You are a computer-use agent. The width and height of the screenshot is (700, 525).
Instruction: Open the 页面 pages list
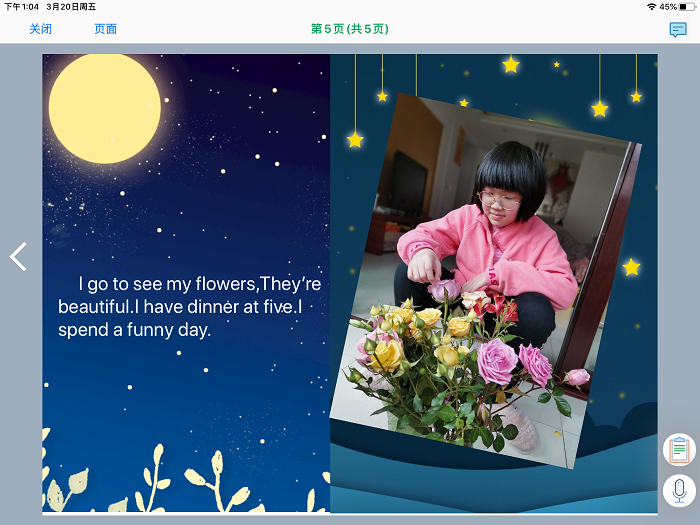click(x=105, y=29)
